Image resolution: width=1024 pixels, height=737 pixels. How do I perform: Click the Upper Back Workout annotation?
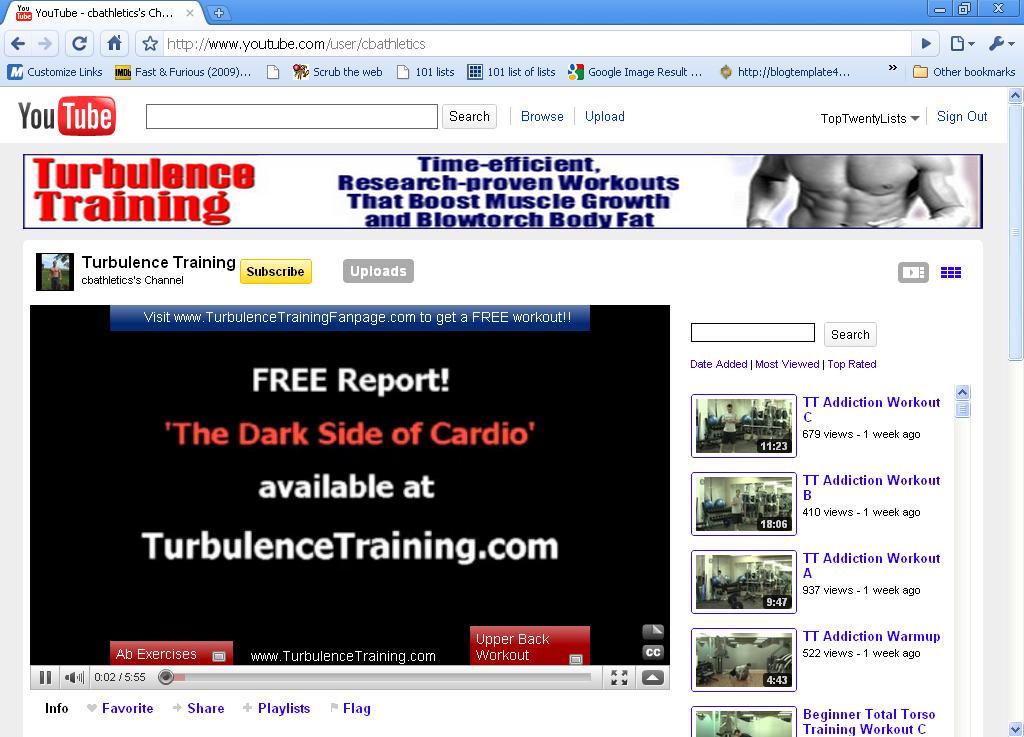(530, 646)
